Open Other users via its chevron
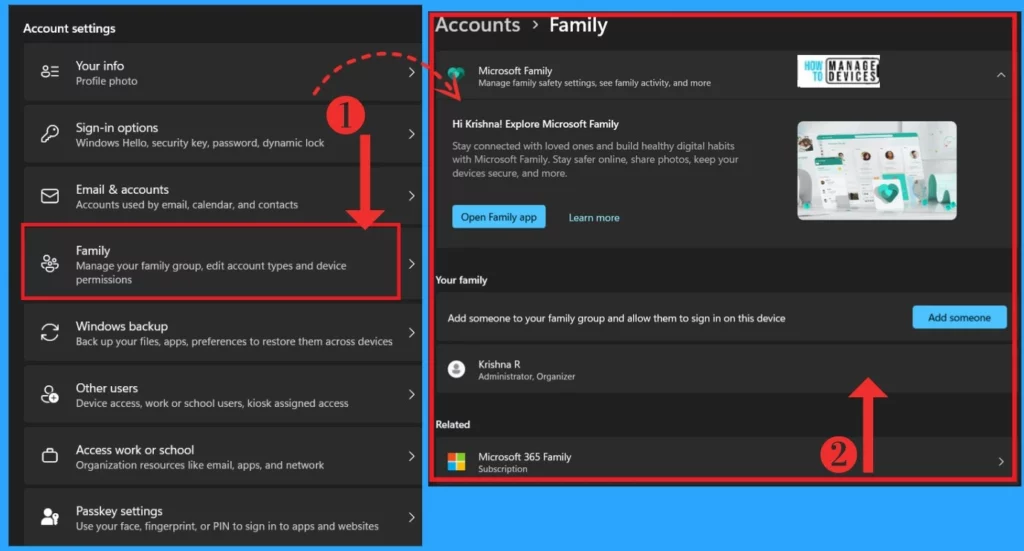The height and width of the screenshot is (551, 1024). click(x=411, y=394)
